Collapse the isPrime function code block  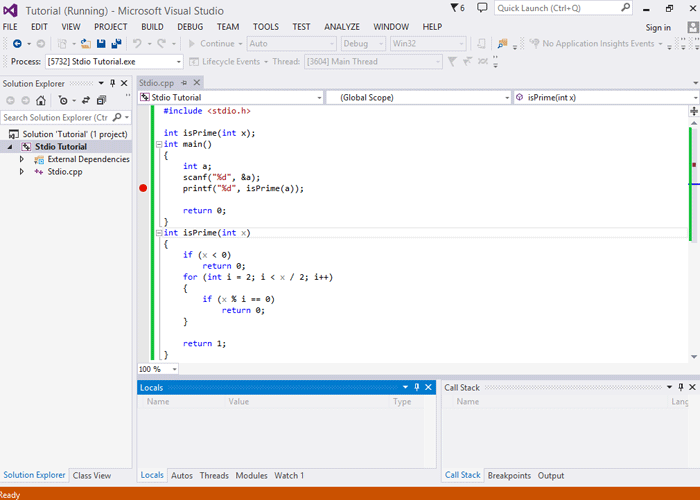point(158,233)
